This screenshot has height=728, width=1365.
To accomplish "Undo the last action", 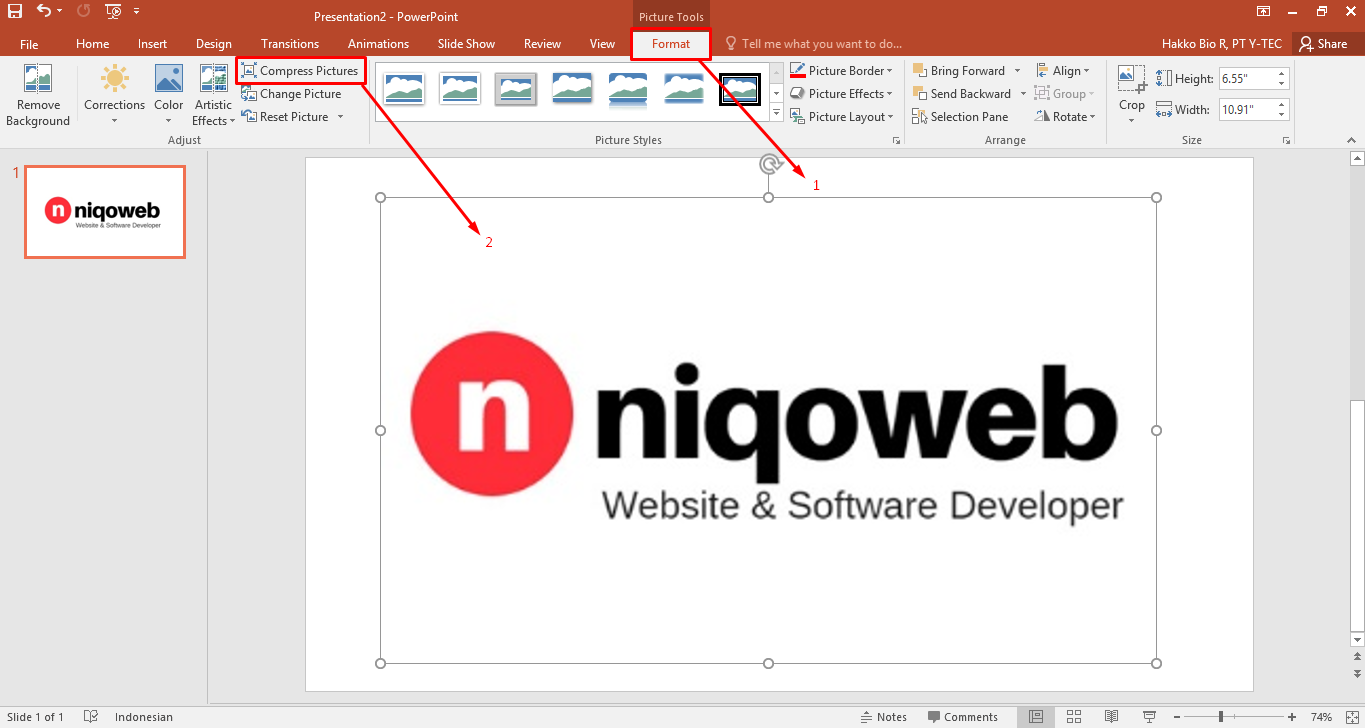I will point(43,11).
